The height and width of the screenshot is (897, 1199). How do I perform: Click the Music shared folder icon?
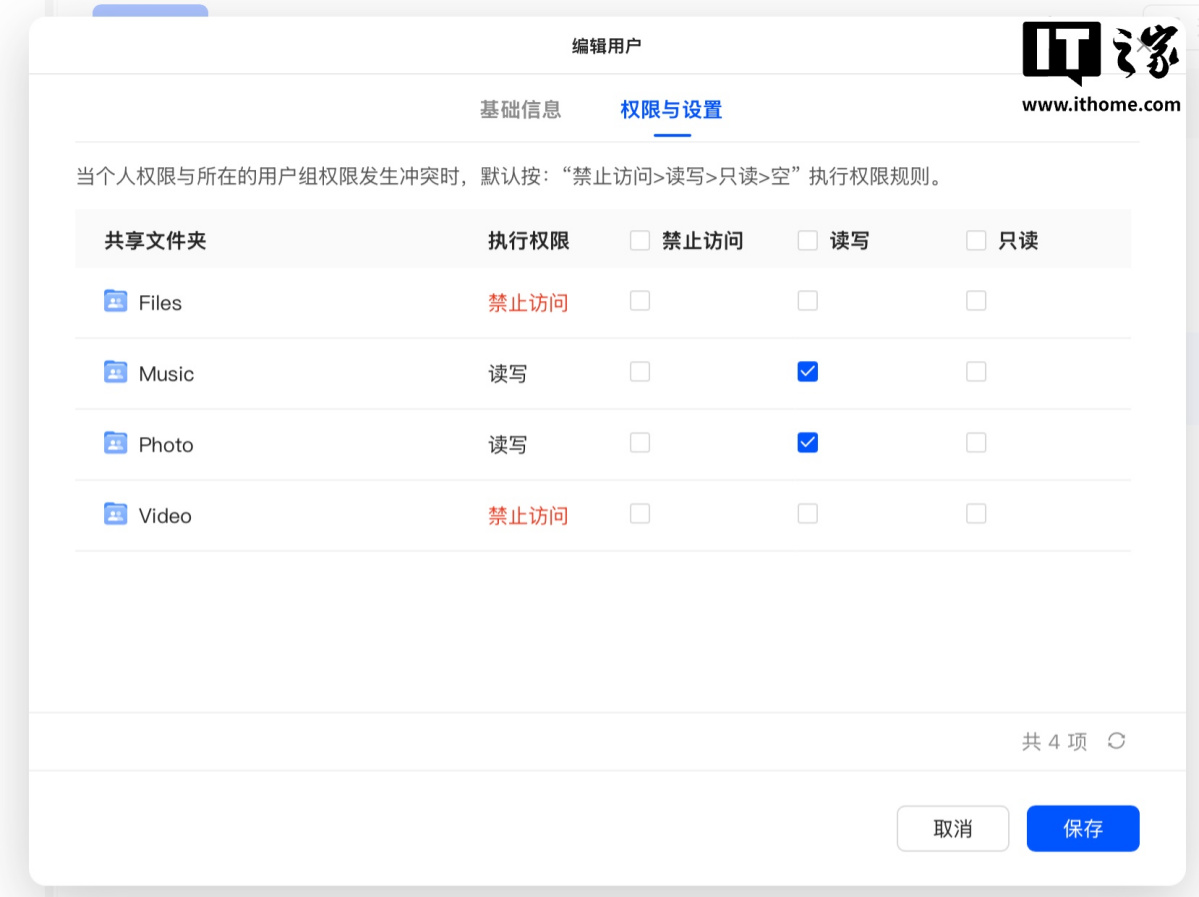[x=115, y=372]
